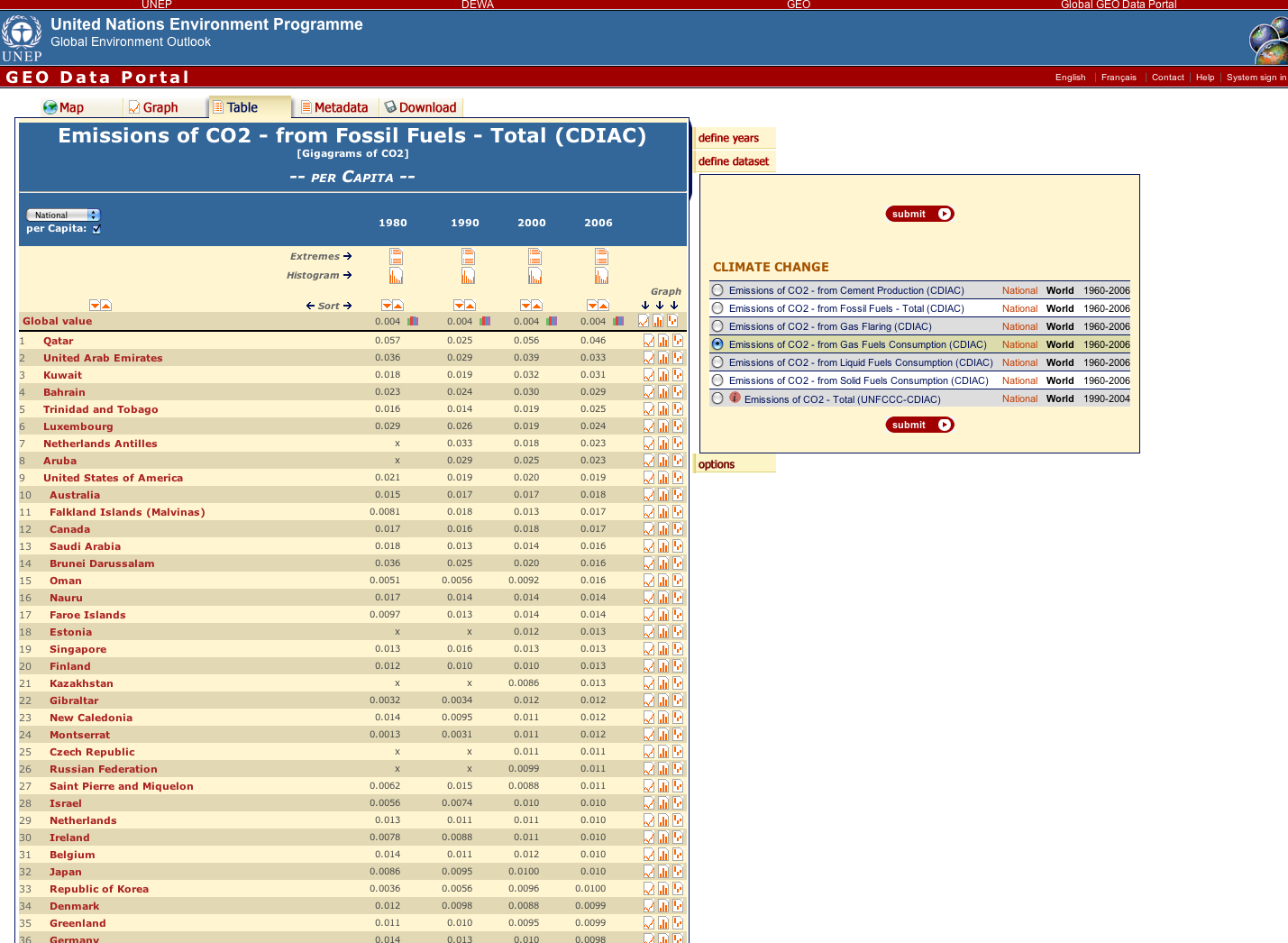Image resolution: width=1288 pixels, height=943 pixels.
Task: Open the Extremes report for 1990
Action: [468, 257]
